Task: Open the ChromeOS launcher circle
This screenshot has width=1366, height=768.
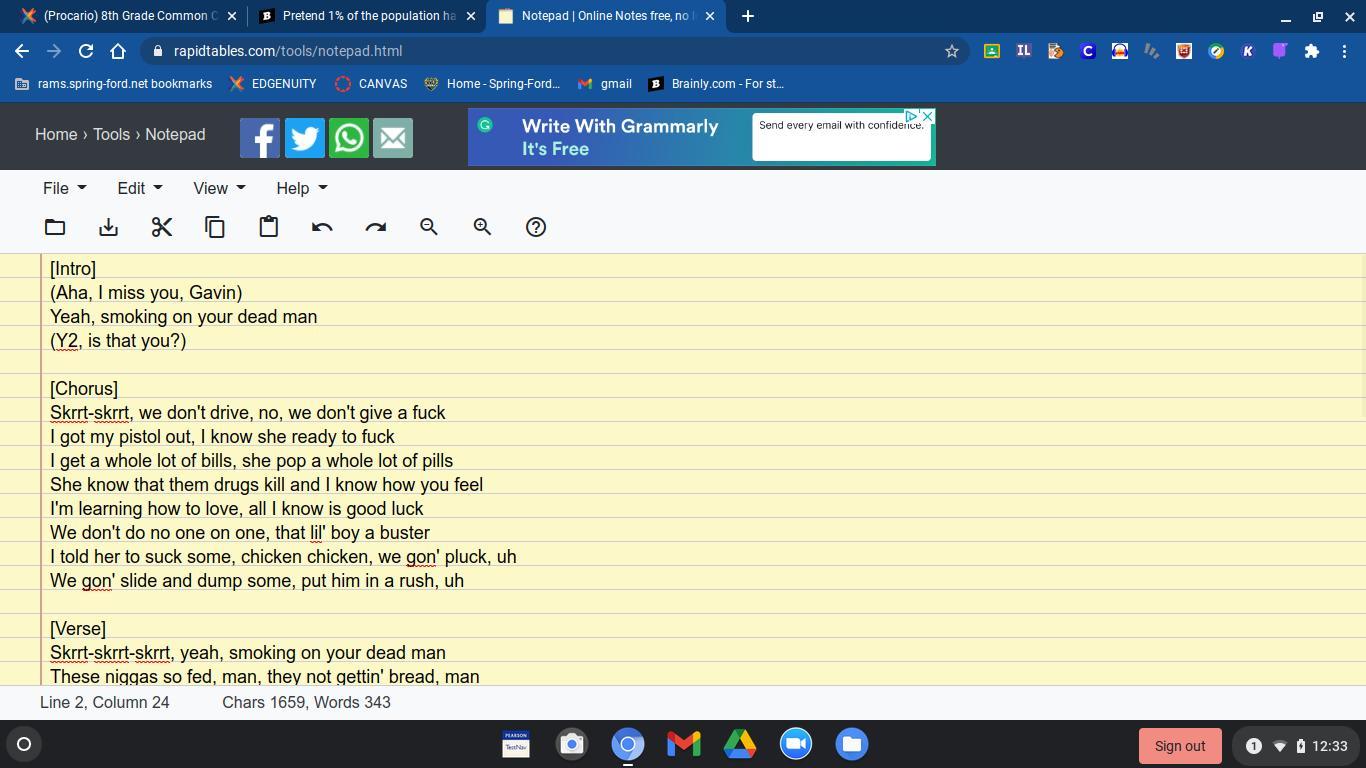Action: click(x=24, y=744)
